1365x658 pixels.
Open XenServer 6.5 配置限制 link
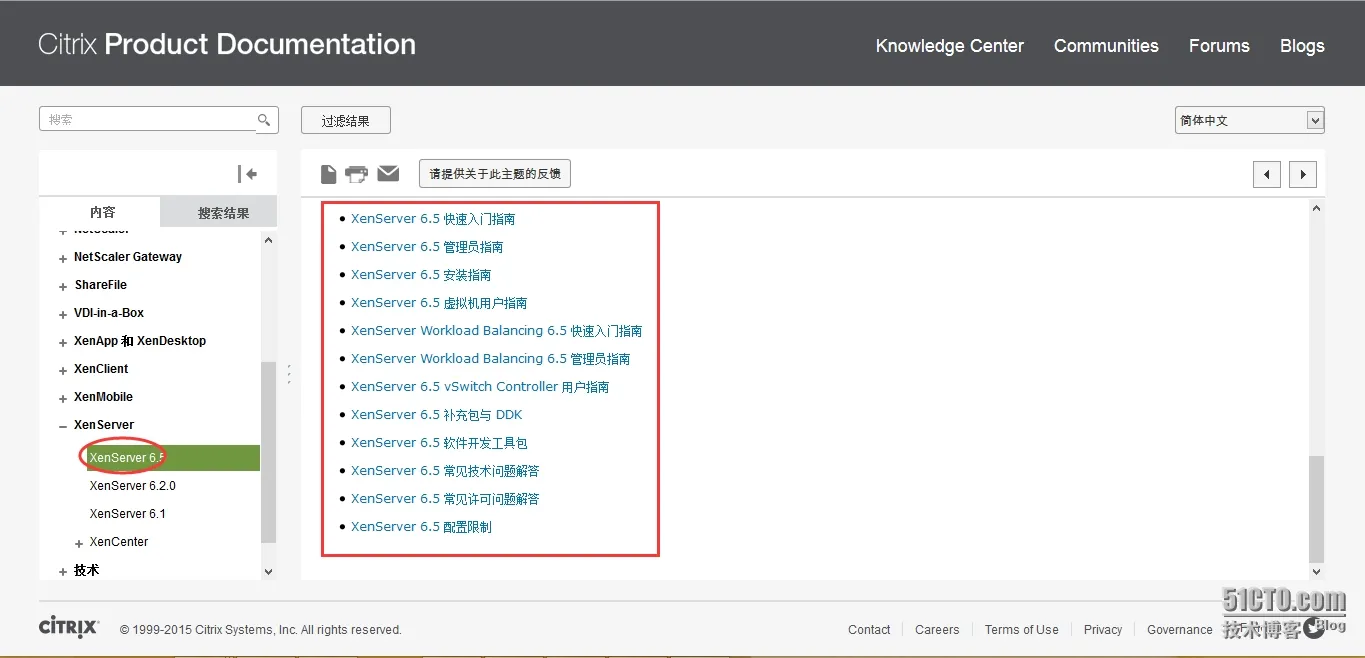pyautogui.click(x=421, y=527)
